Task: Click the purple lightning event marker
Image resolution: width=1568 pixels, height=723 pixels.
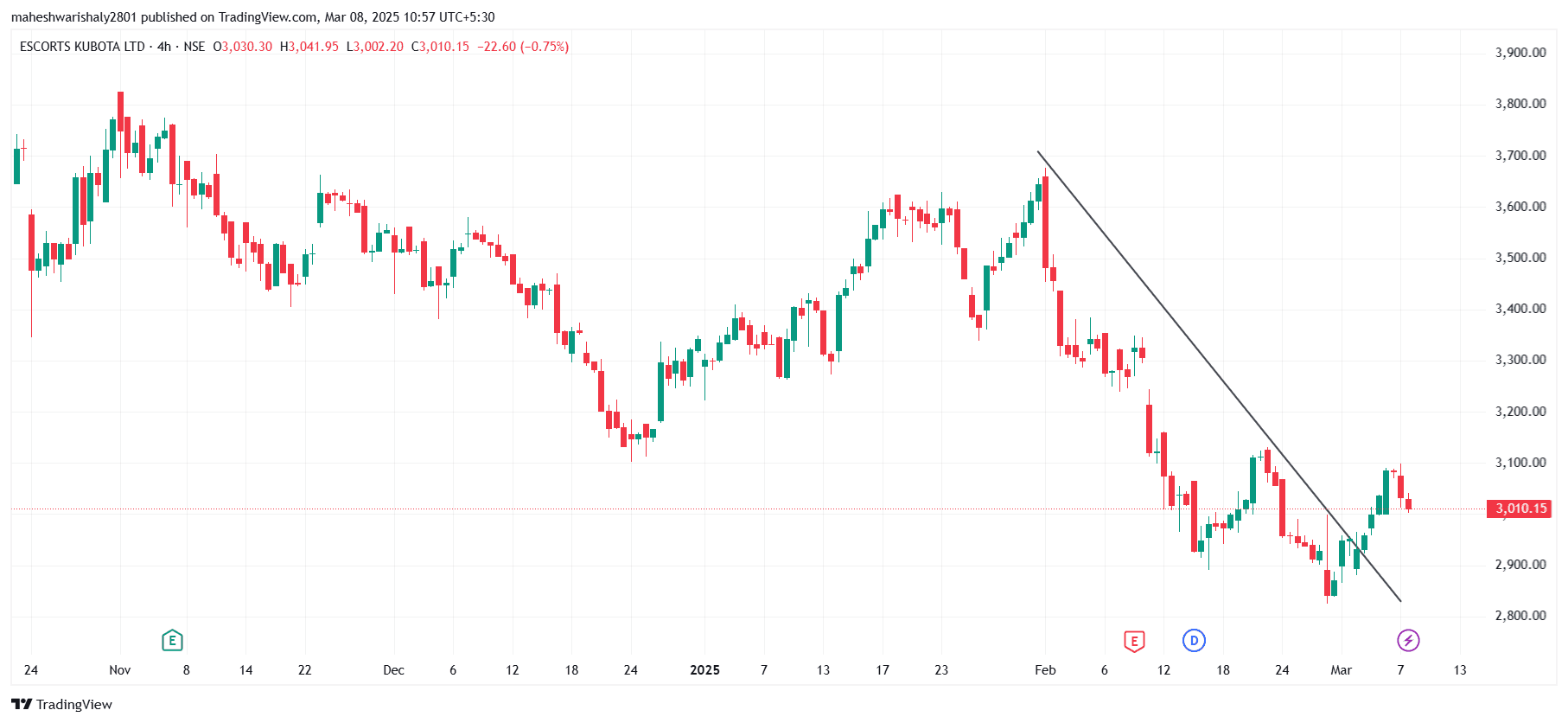Action: click(1408, 641)
